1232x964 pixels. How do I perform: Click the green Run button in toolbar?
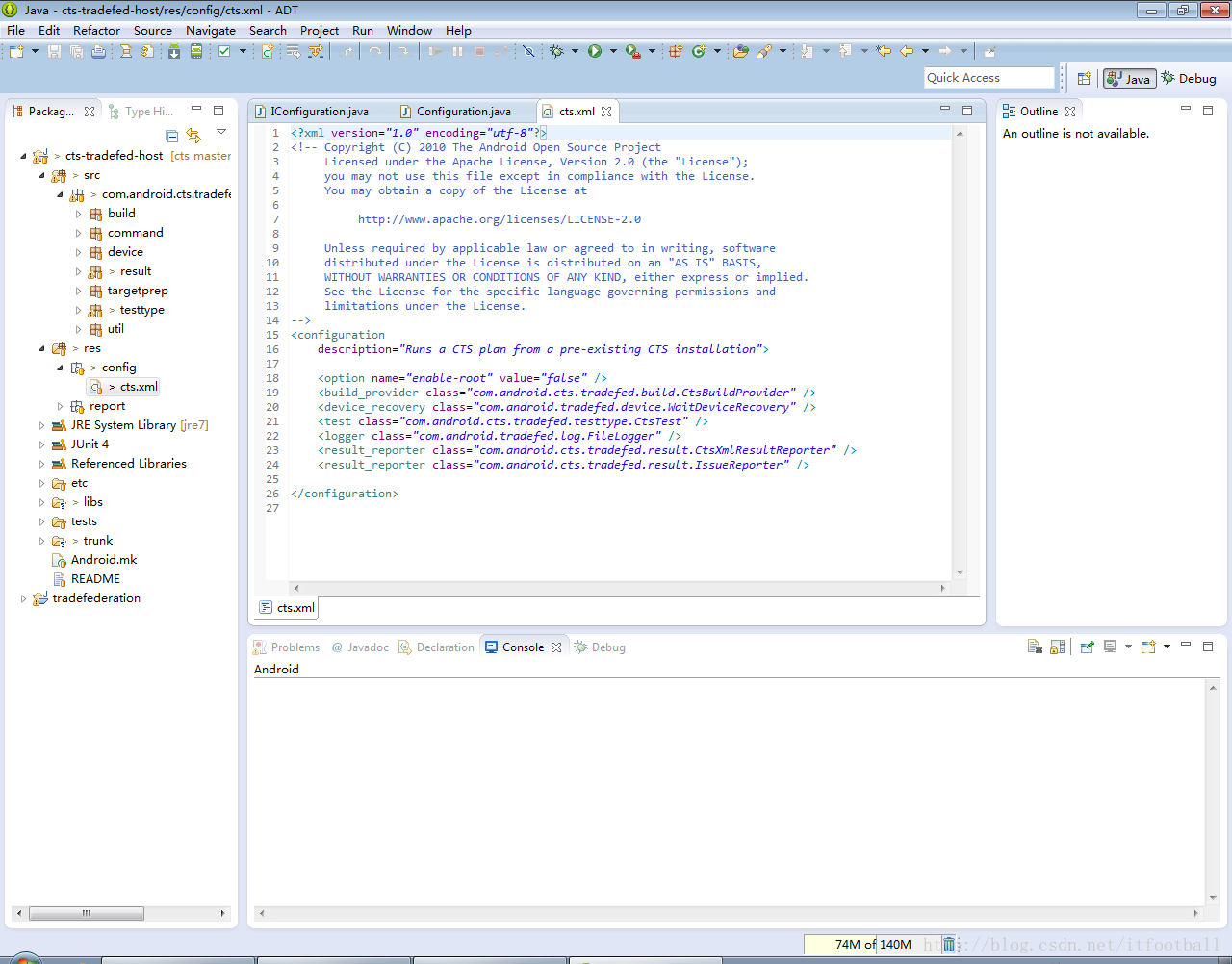[x=595, y=51]
